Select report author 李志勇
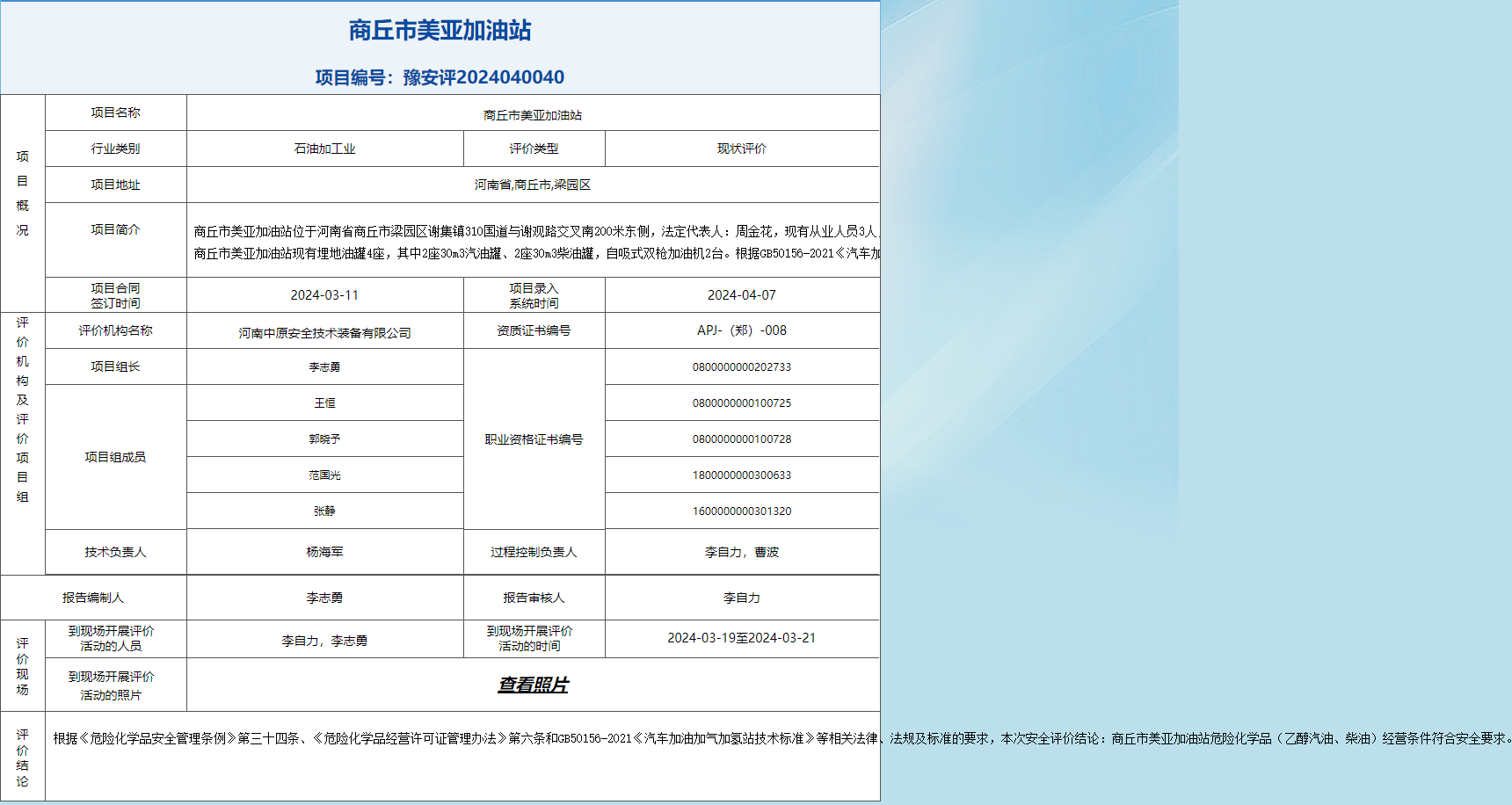 (324, 598)
